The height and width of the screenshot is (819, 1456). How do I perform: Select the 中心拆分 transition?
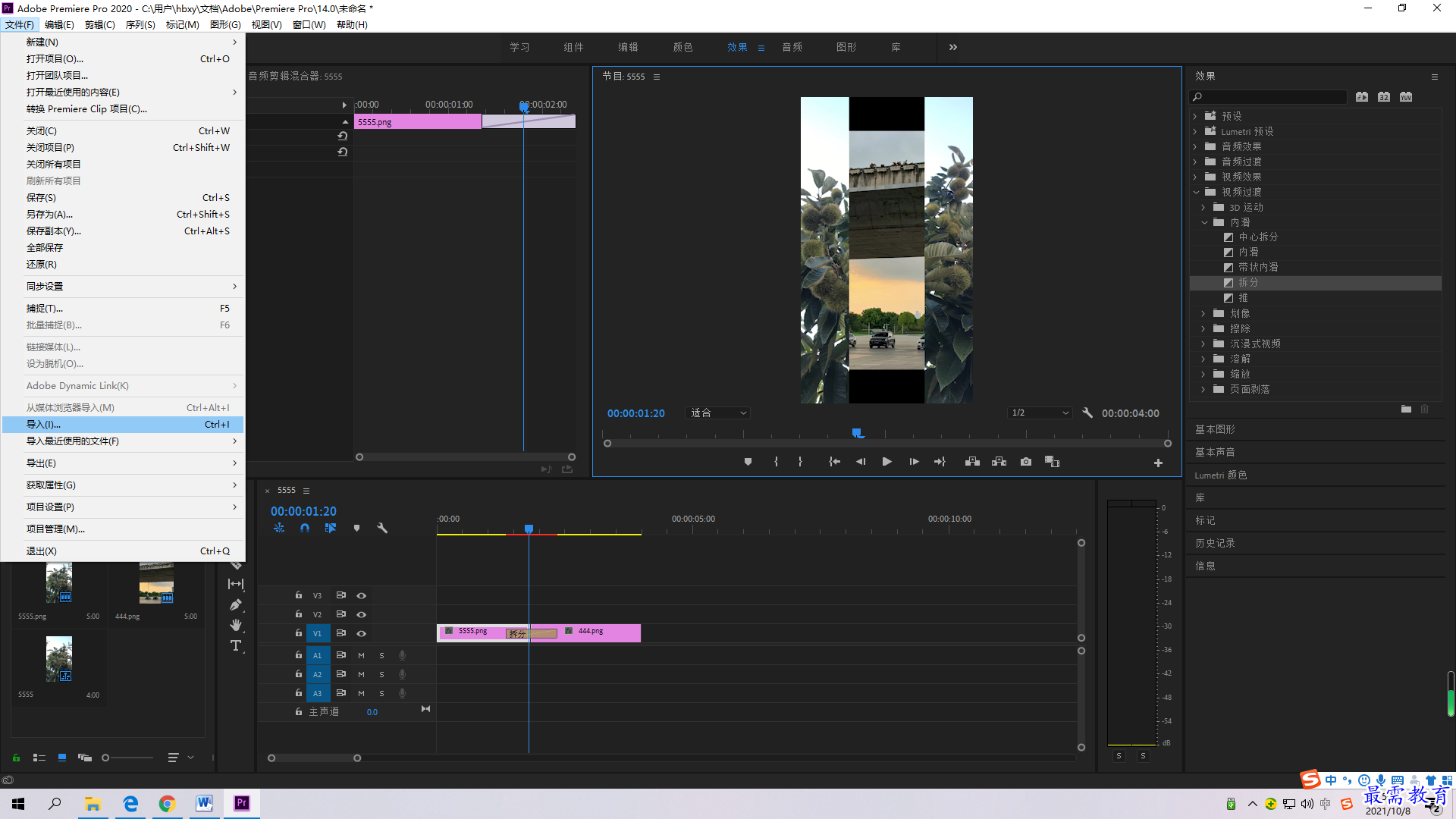(x=1258, y=237)
